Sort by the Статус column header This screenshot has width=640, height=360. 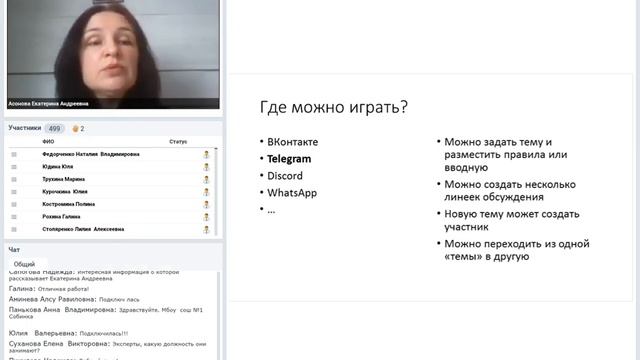point(178,142)
